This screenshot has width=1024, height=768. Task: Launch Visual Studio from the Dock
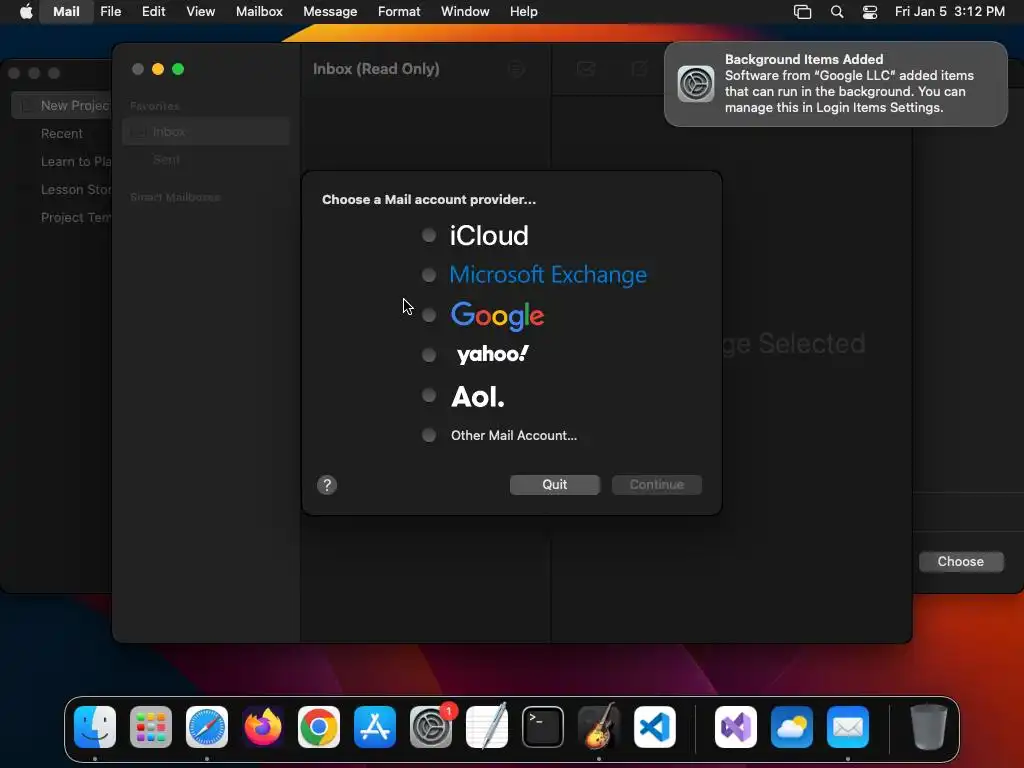pyautogui.click(x=736, y=727)
